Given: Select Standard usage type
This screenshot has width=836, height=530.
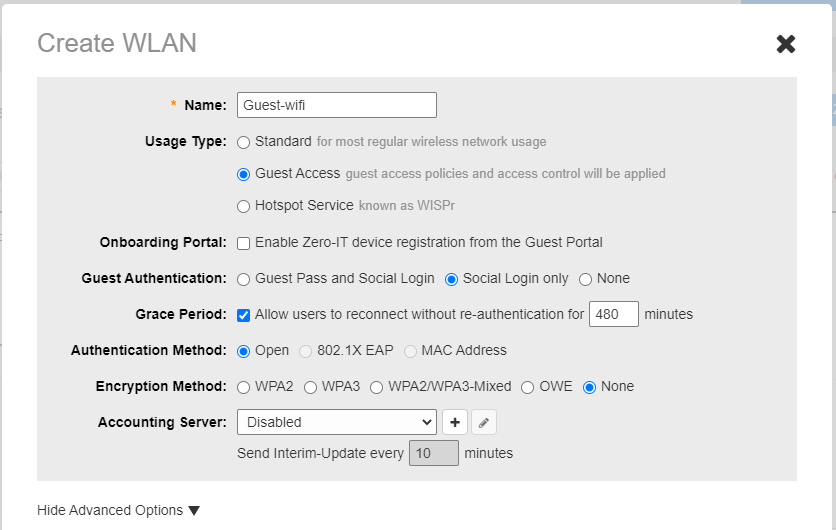Looking at the screenshot, I should [x=244, y=142].
